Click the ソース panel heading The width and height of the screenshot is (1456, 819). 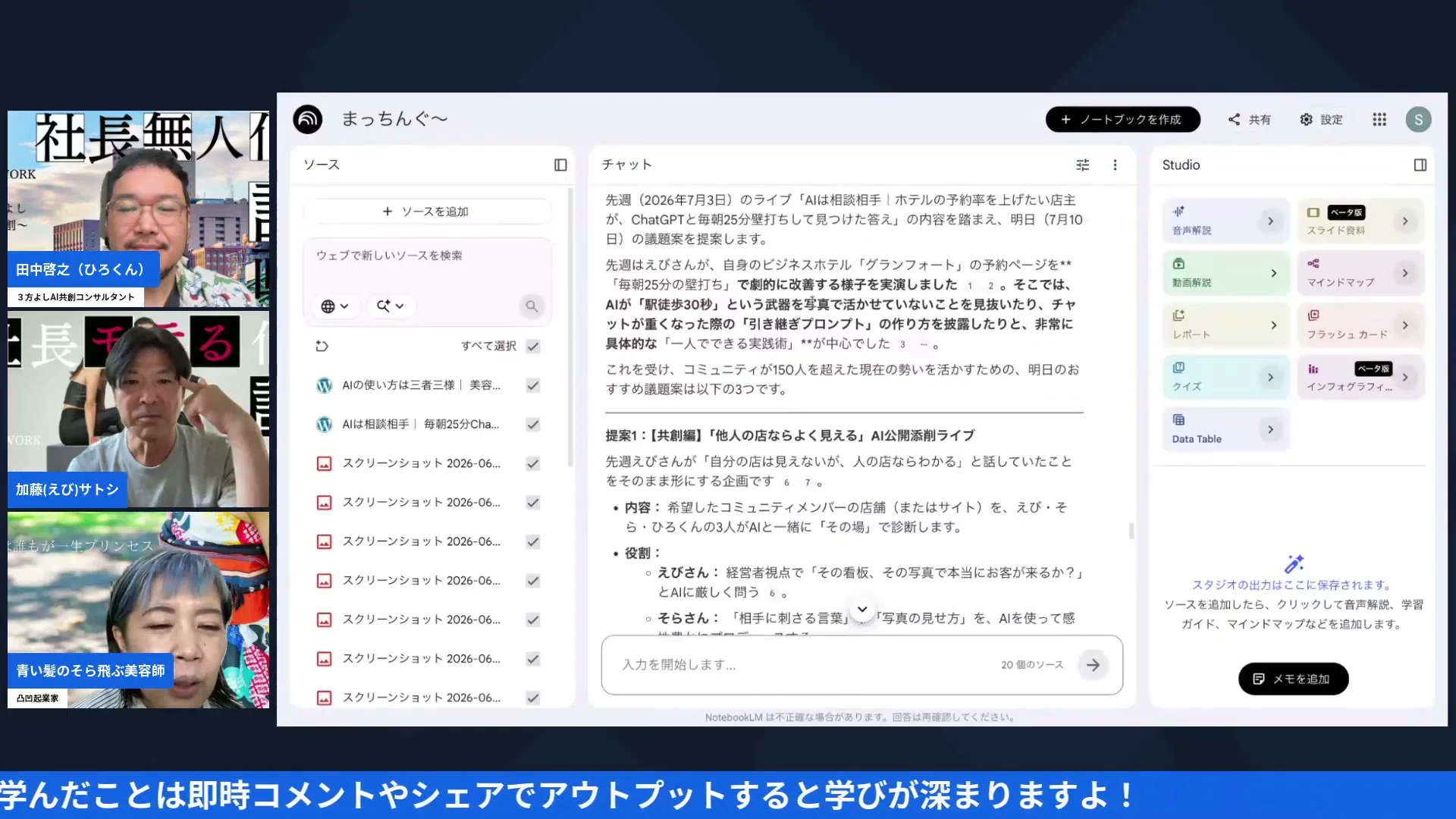click(322, 165)
